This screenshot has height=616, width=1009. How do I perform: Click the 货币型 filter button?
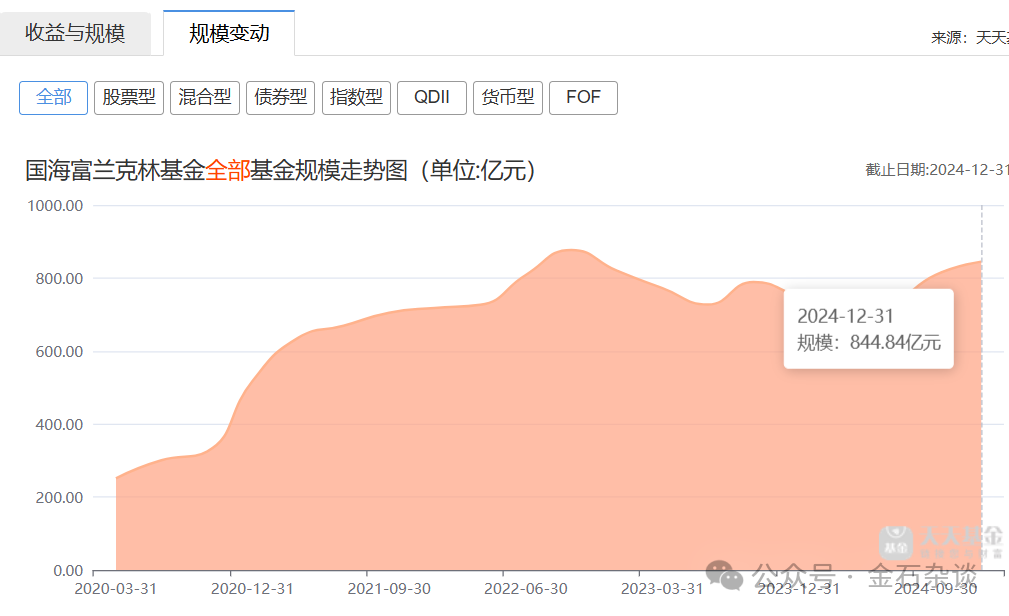(x=507, y=97)
